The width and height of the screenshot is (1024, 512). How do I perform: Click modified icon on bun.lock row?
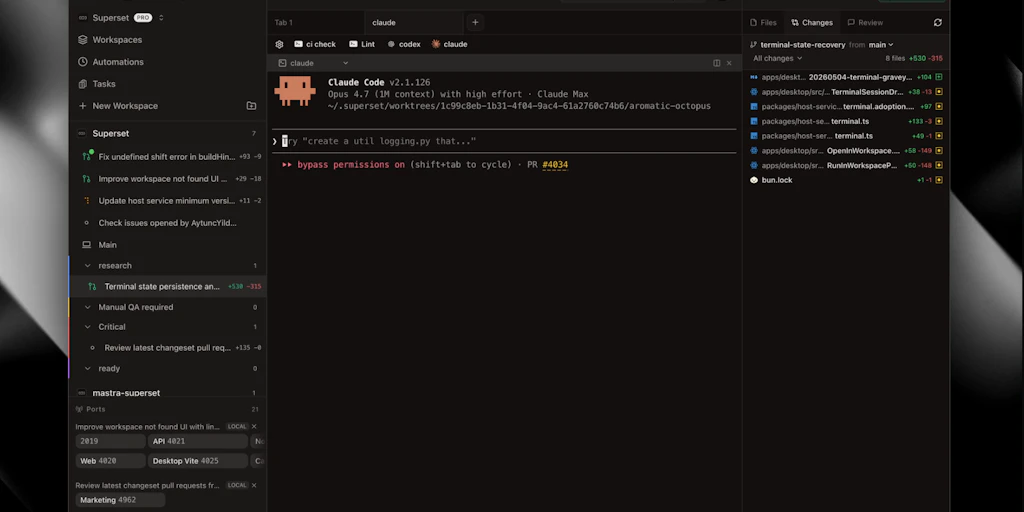point(939,180)
